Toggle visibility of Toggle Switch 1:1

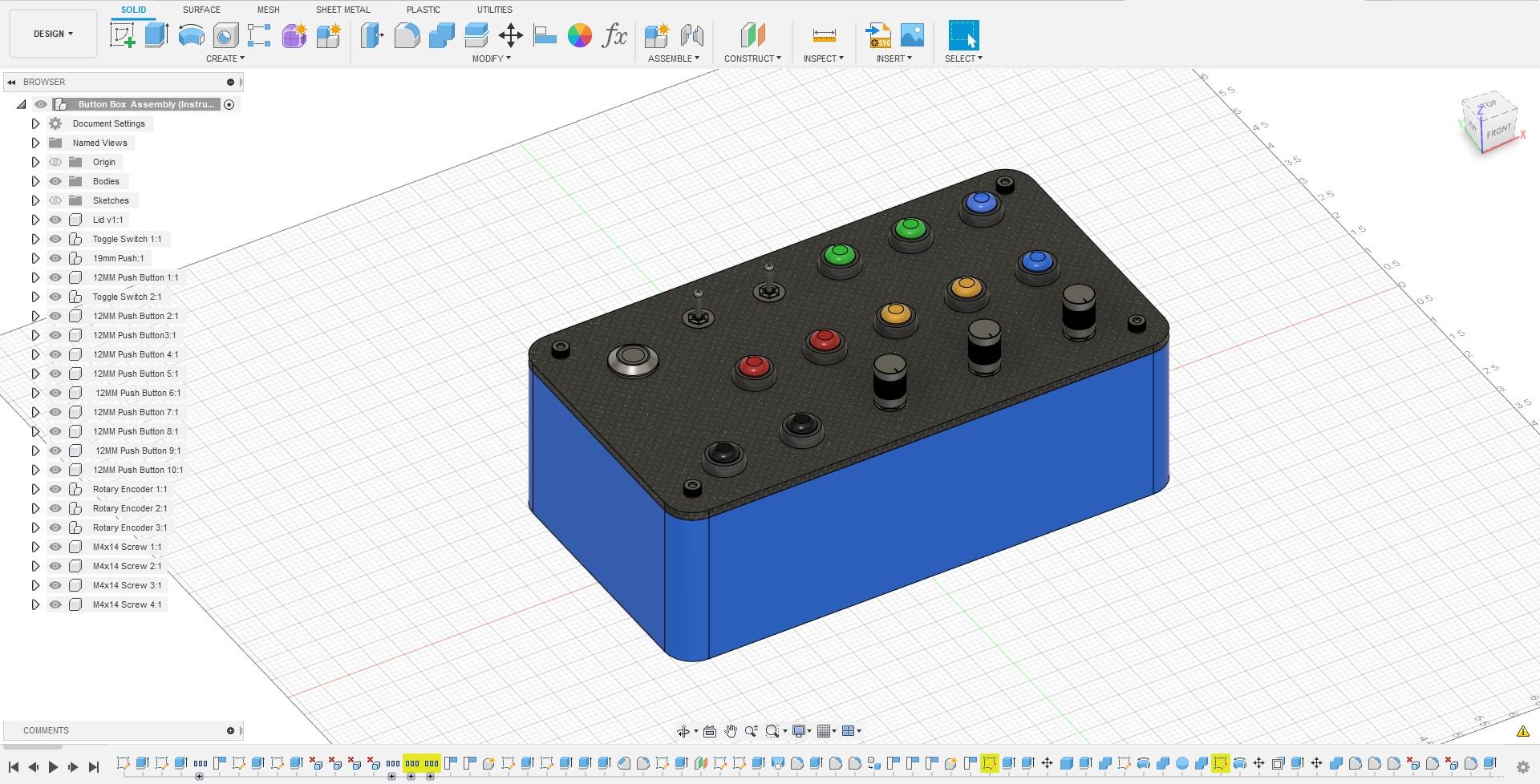pyautogui.click(x=55, y=238)
